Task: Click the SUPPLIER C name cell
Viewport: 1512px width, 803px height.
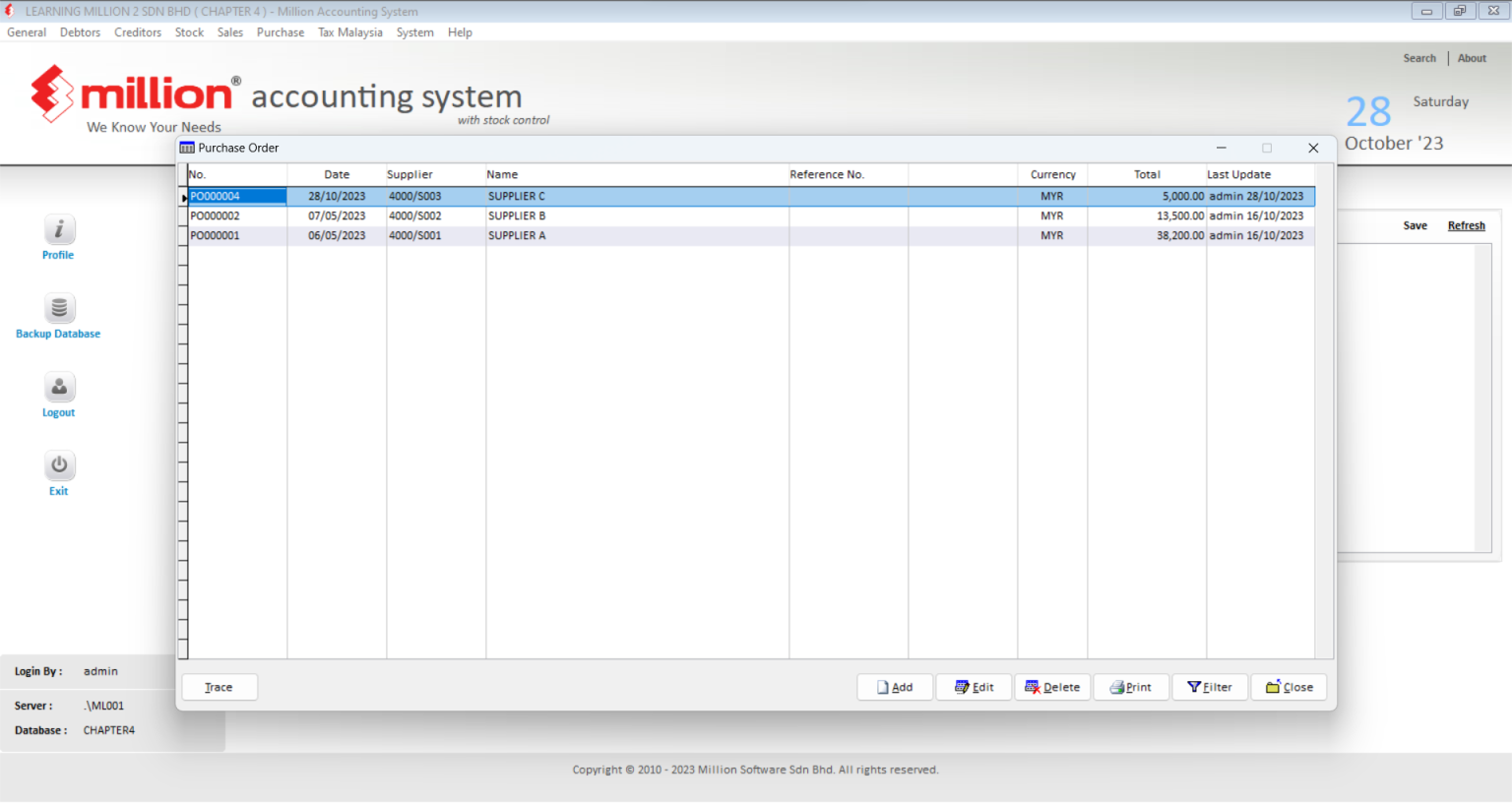Action: 637,196
